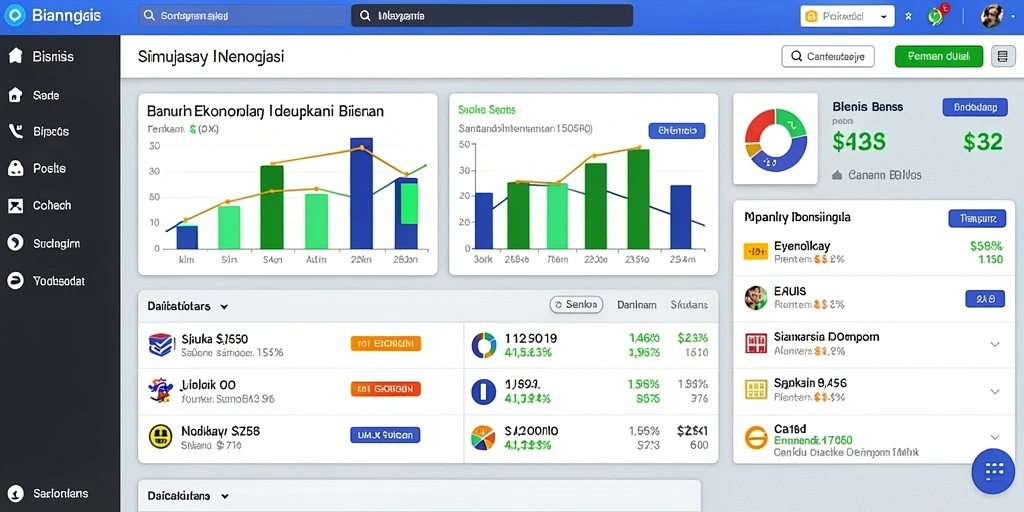Select the Cohech envelope icon in sidebar
Screen dimensions: 1024x512
point(15,206)
